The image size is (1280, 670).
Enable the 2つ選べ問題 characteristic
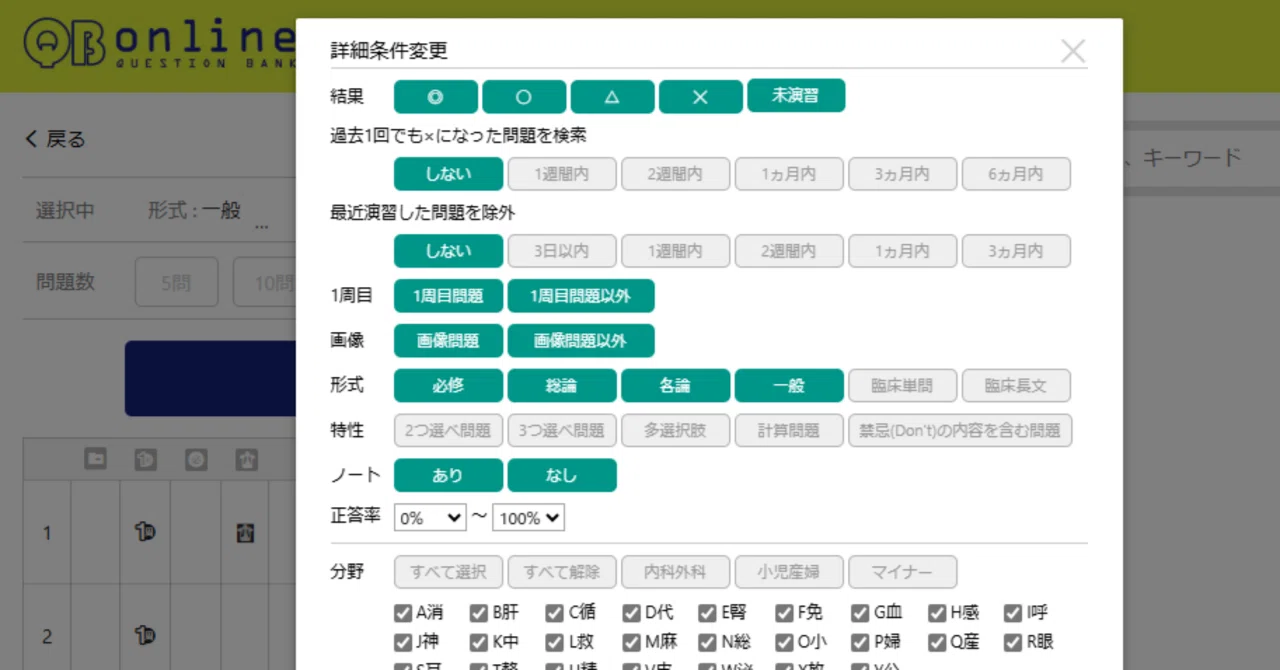click(448, 431)
